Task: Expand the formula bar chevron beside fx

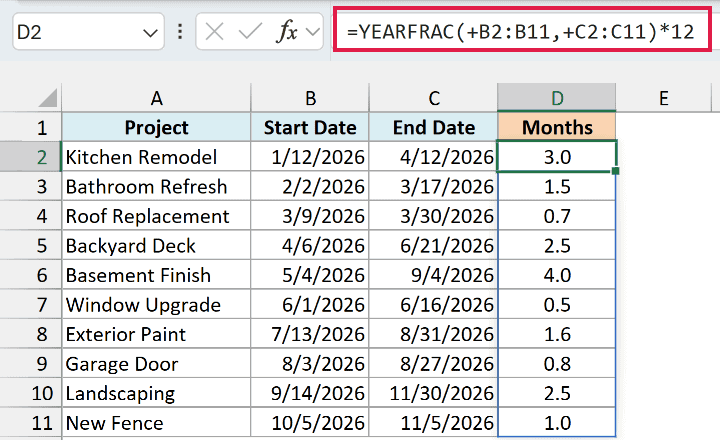Action: point(313,32)
